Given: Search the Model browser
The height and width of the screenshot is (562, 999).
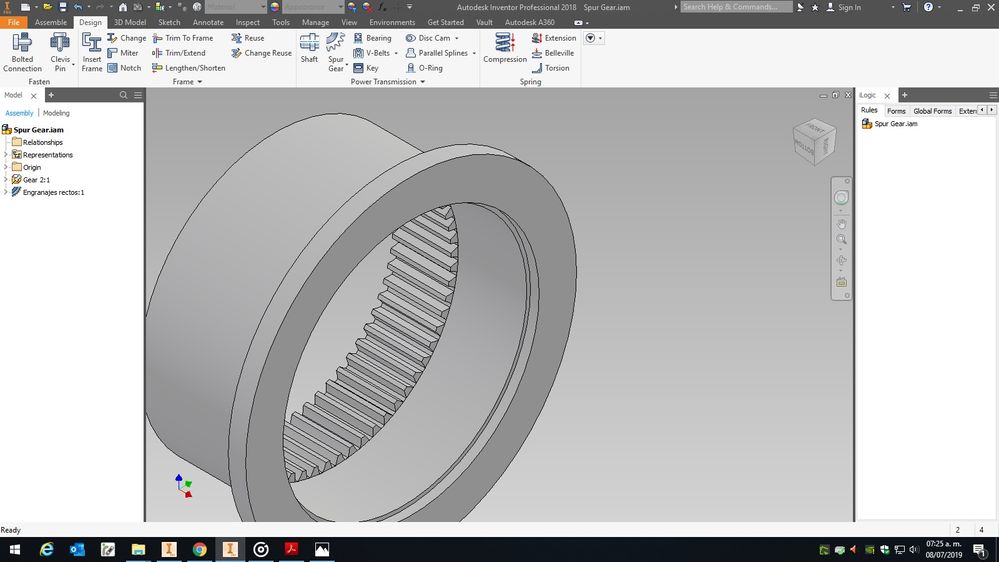Looking at the screenshot, I should coord(124,95).
